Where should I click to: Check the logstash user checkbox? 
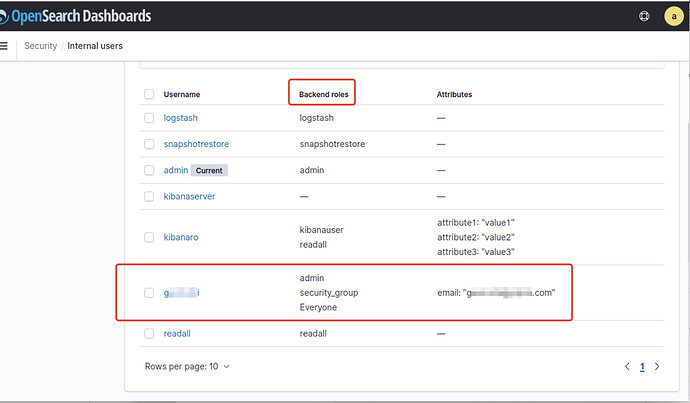coord(149,118)
